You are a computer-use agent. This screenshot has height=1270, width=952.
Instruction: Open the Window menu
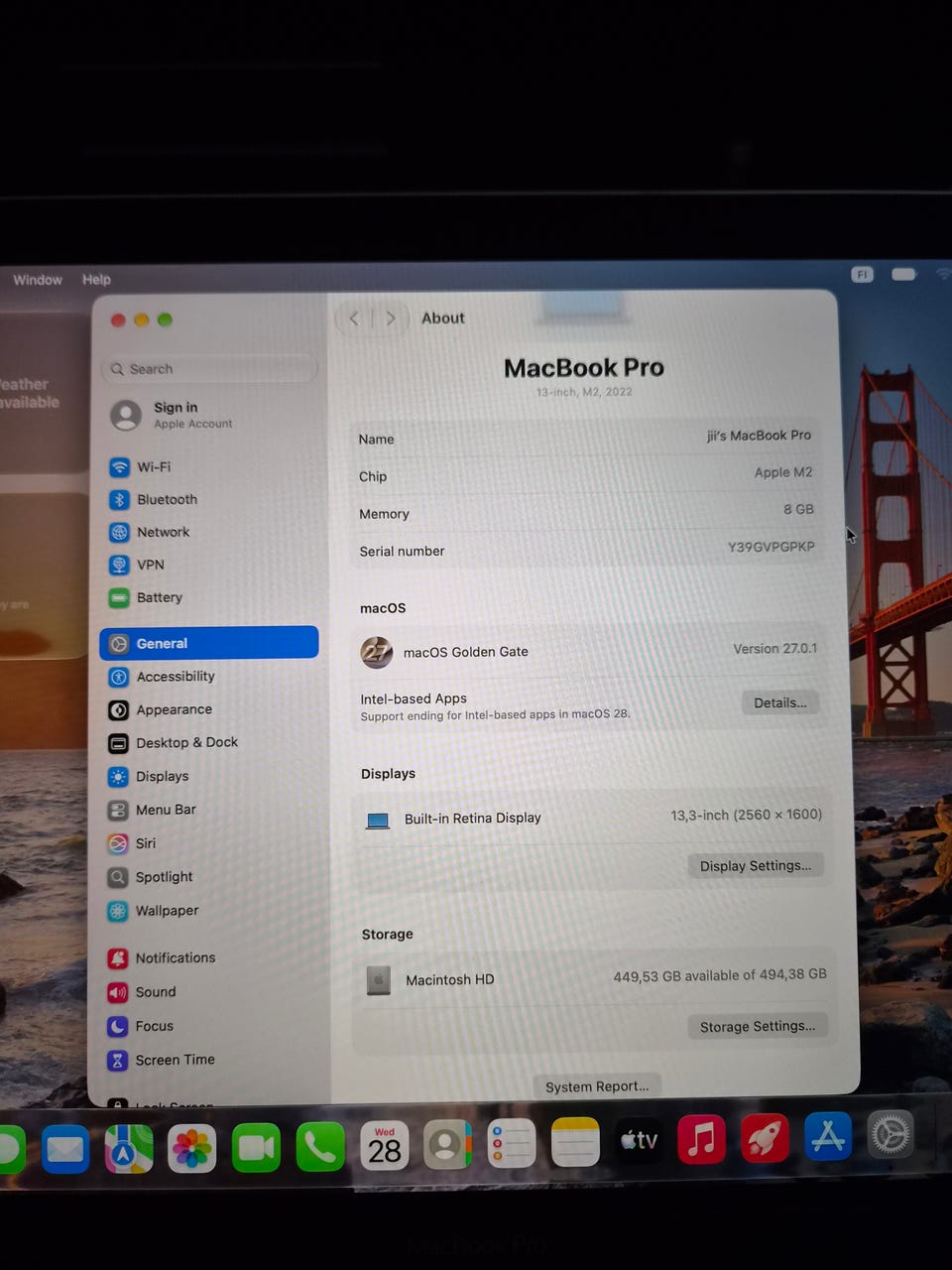tap(38, 280)
